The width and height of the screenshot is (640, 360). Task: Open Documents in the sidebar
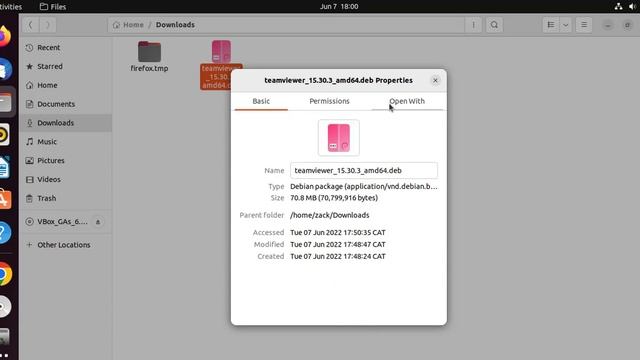[65, 104]
